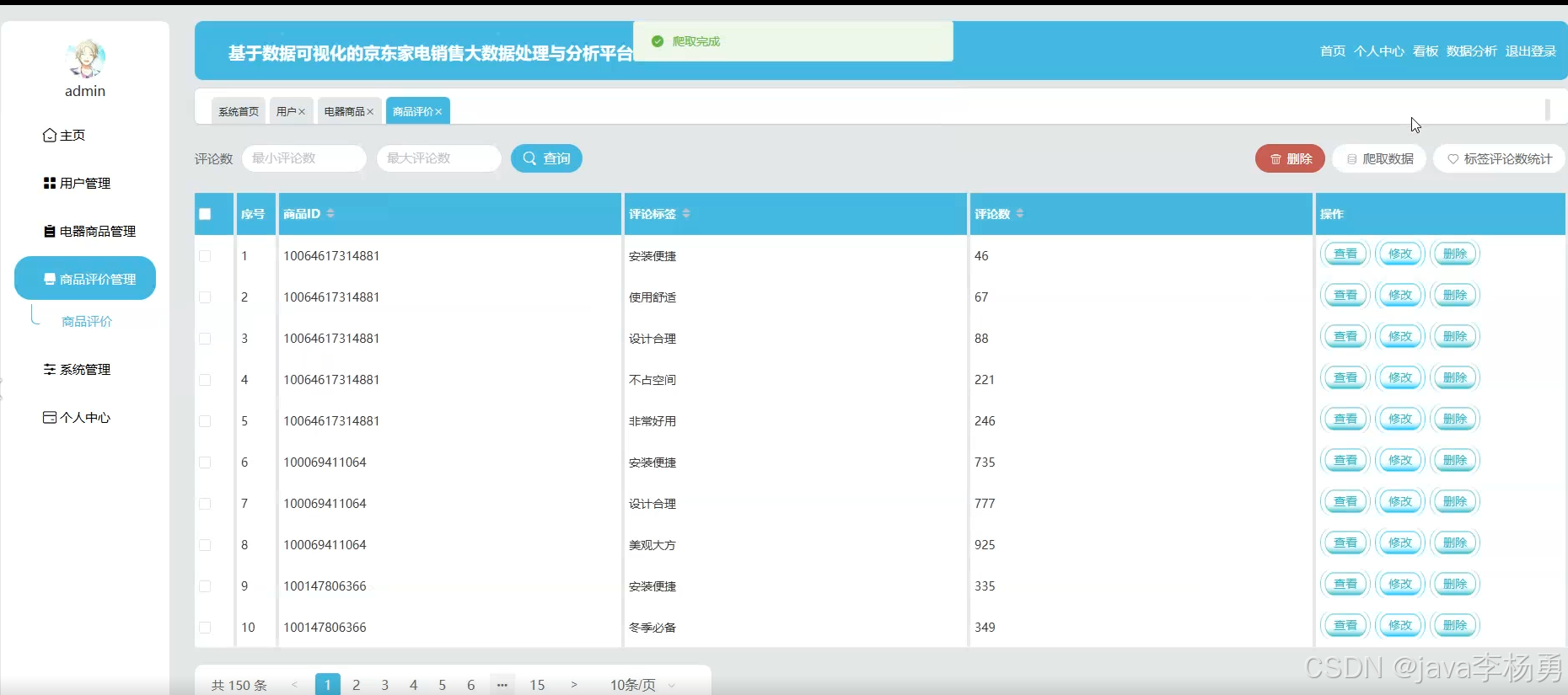Image resolution: width=1568 pixels, height=695 pixels.
Task: Click 查看 for row 4 不占空间
Action: [1345, 377]
